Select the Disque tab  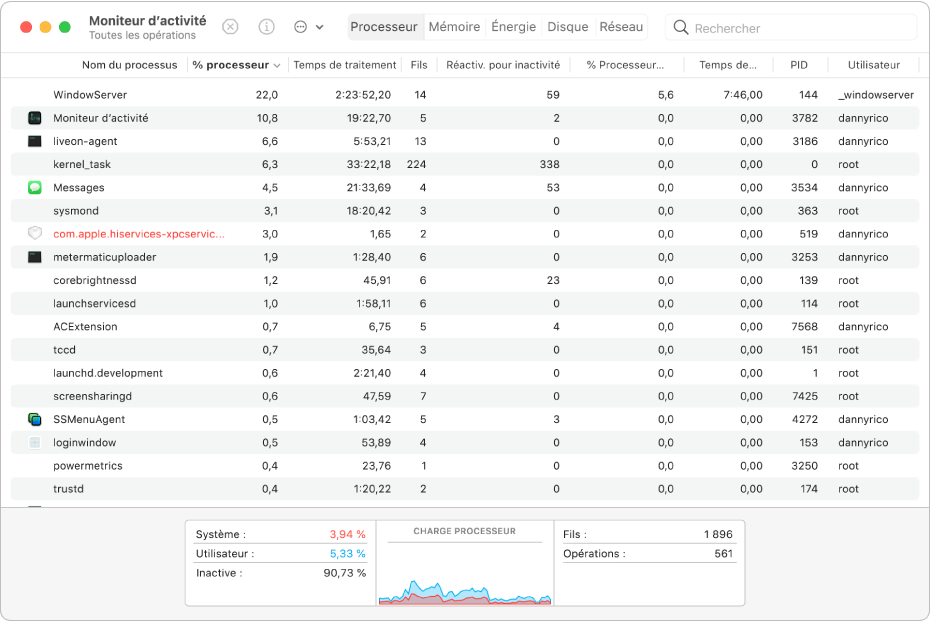click(x=568, y=27)
